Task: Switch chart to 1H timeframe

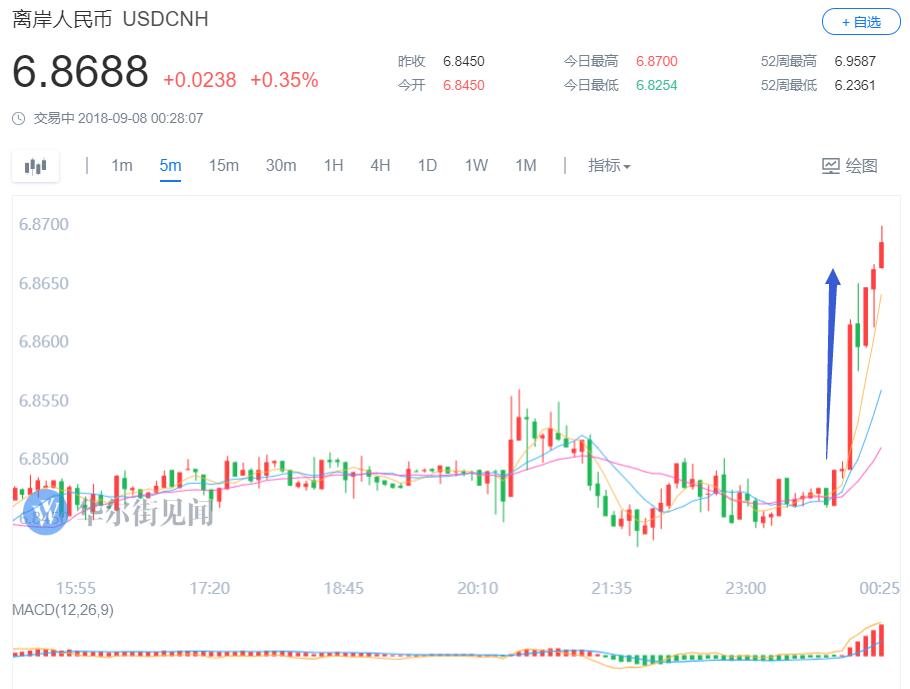Action: coord(333,166)
